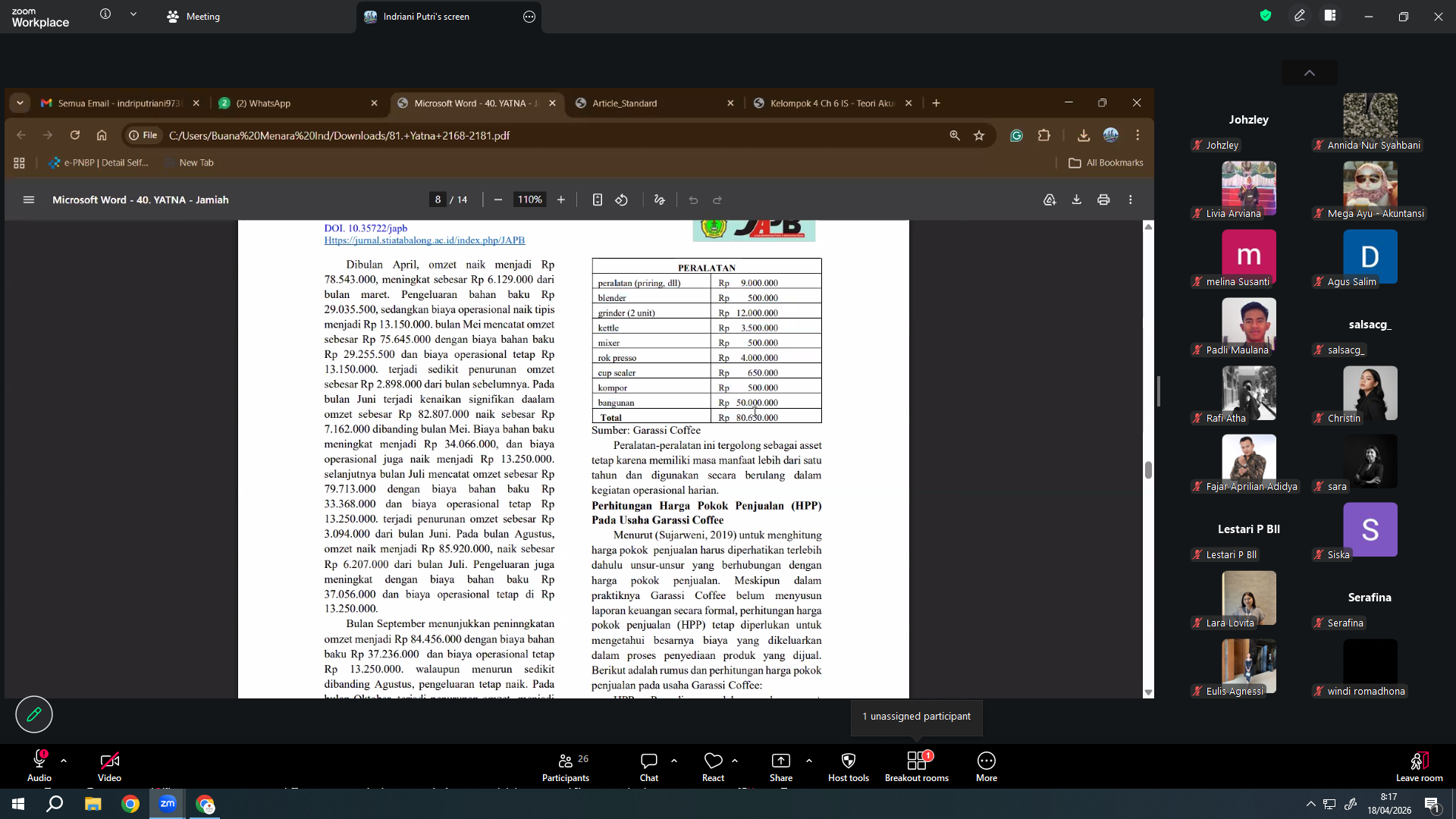This screenshot has height=819, width=1456.
Task: Bookmark this page with star icon
Action: (979, 135)
